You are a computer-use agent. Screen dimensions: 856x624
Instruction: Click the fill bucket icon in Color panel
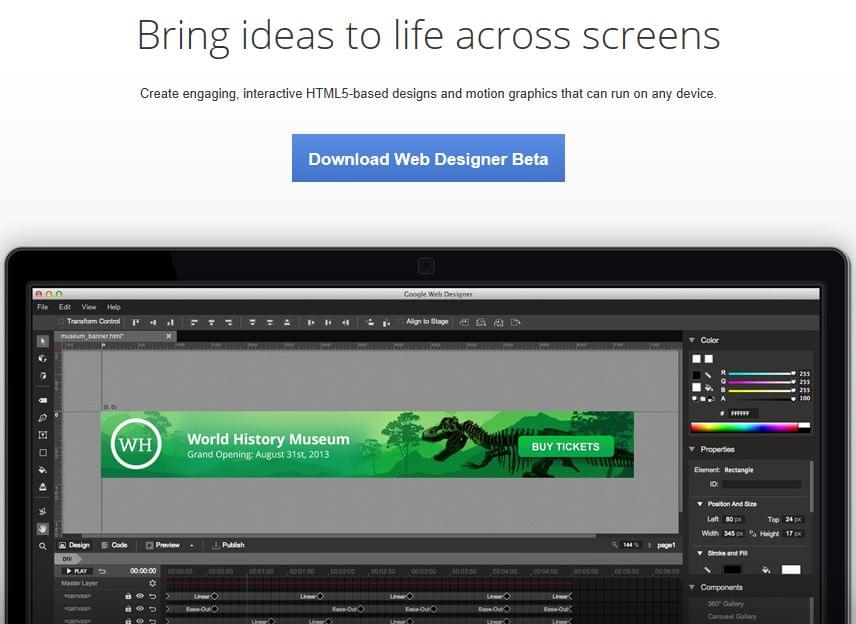(x=709, y=387)
